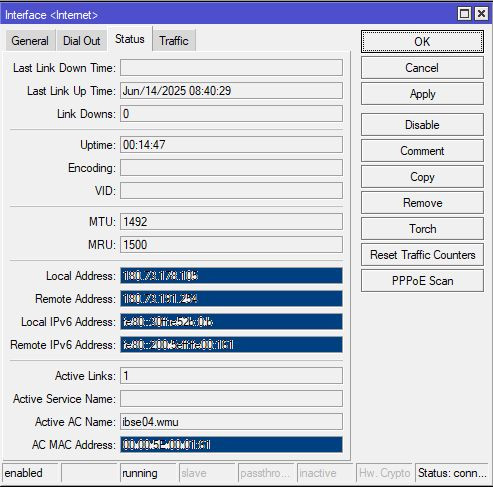Screen dimensions: 493x487
Task: Click the MTU field showing 1492
Action: tap(231, 222)
